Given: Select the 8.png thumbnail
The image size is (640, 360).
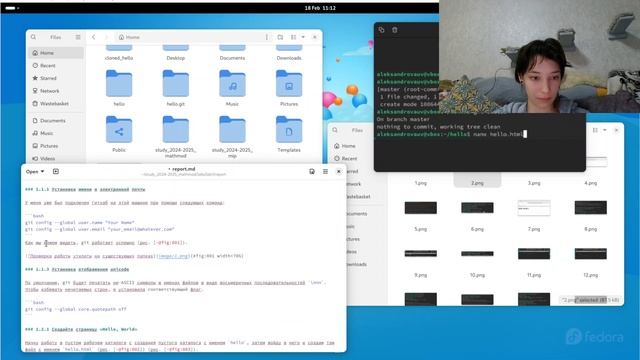Looking at the screenshot, I should pos(591,208).
